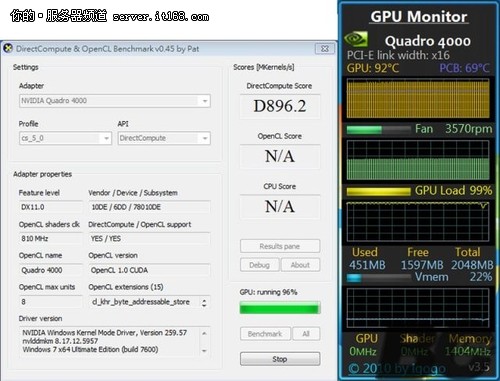Image resolution: width=500 pixels, height=381 pixels.
Task: Click the yellow temperature history graph
Action: [418, 99]
